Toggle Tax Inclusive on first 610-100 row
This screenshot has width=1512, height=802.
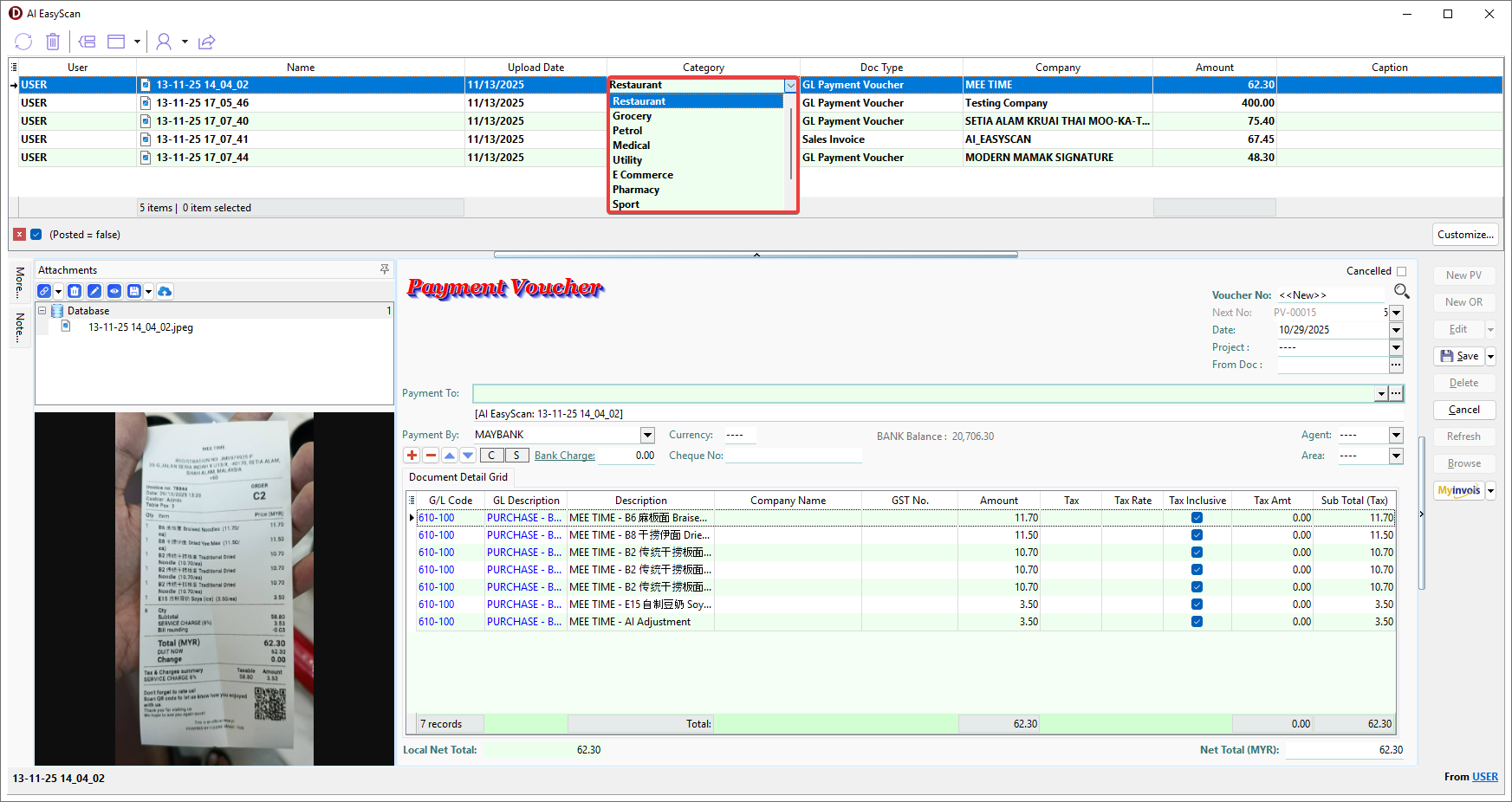click(1197, 518)
